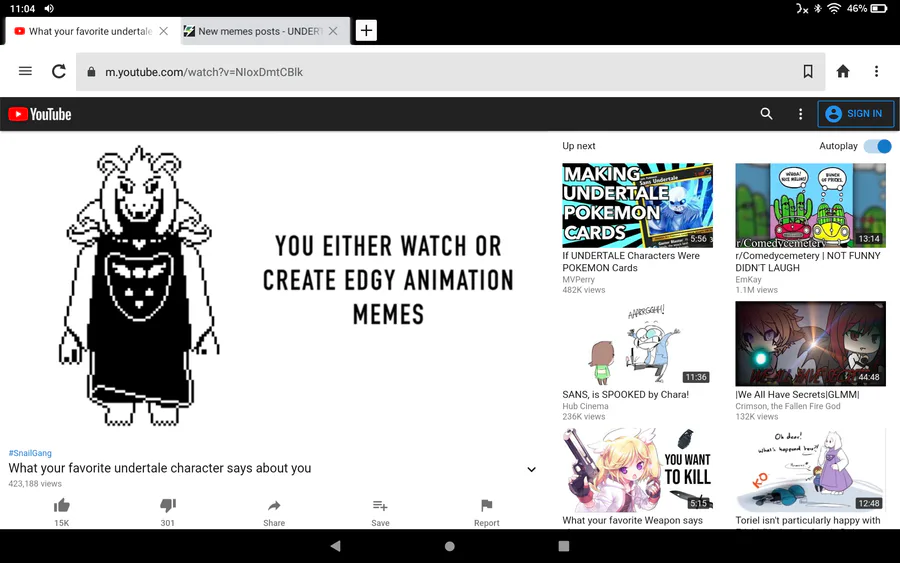Click the YouTube logo
This screenshot has height=563, width=900.
click(x=40, y=114)
